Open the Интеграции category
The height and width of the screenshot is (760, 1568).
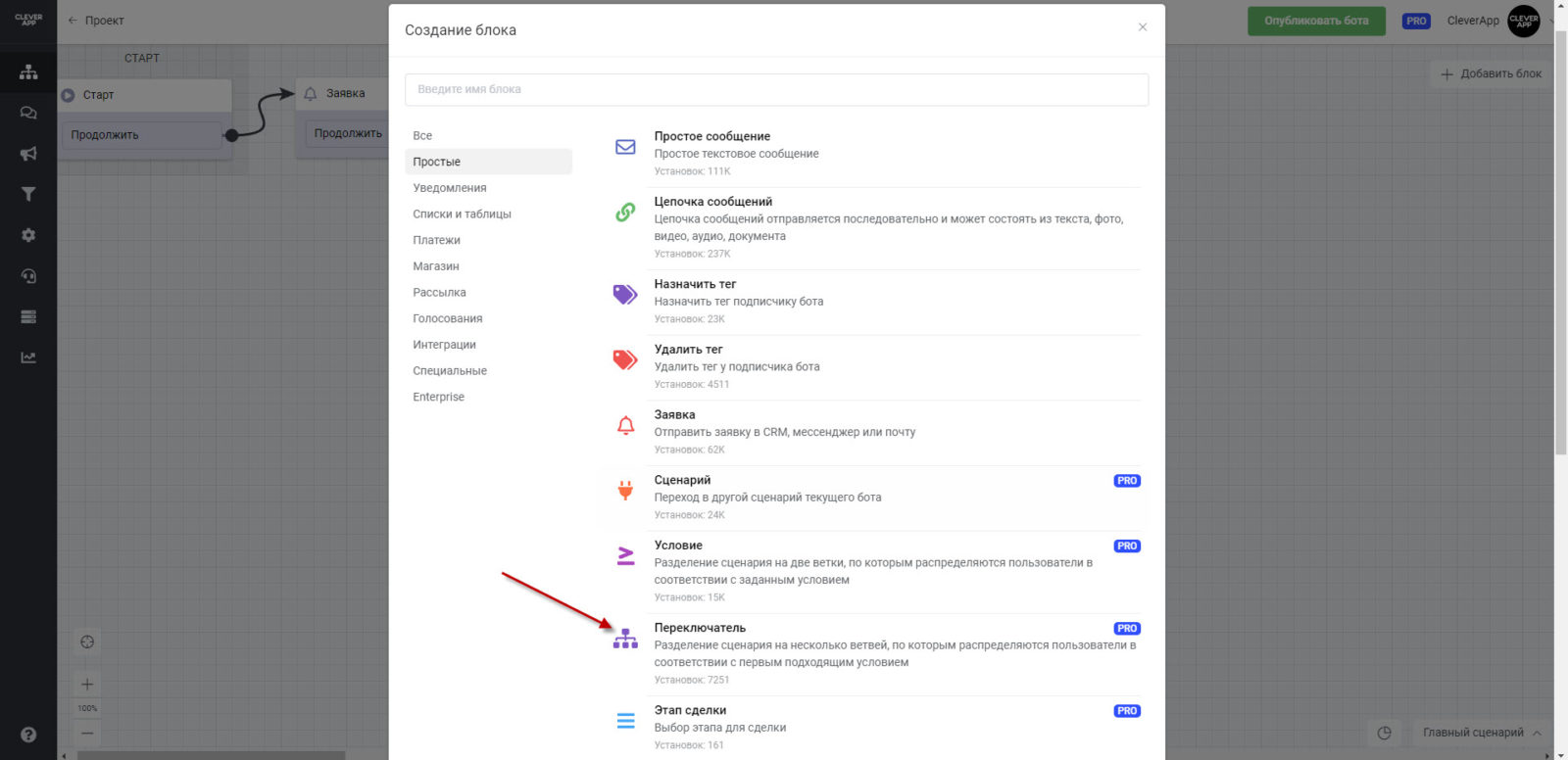click(444, 345)
